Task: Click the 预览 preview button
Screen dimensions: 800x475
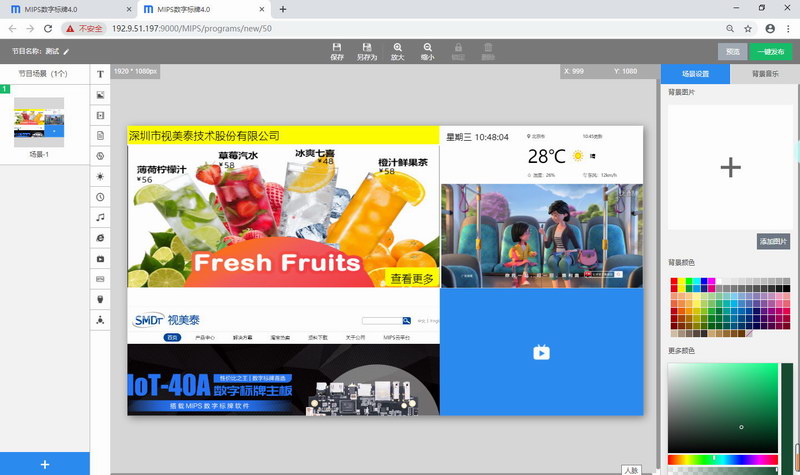Action: coord(733,52)
